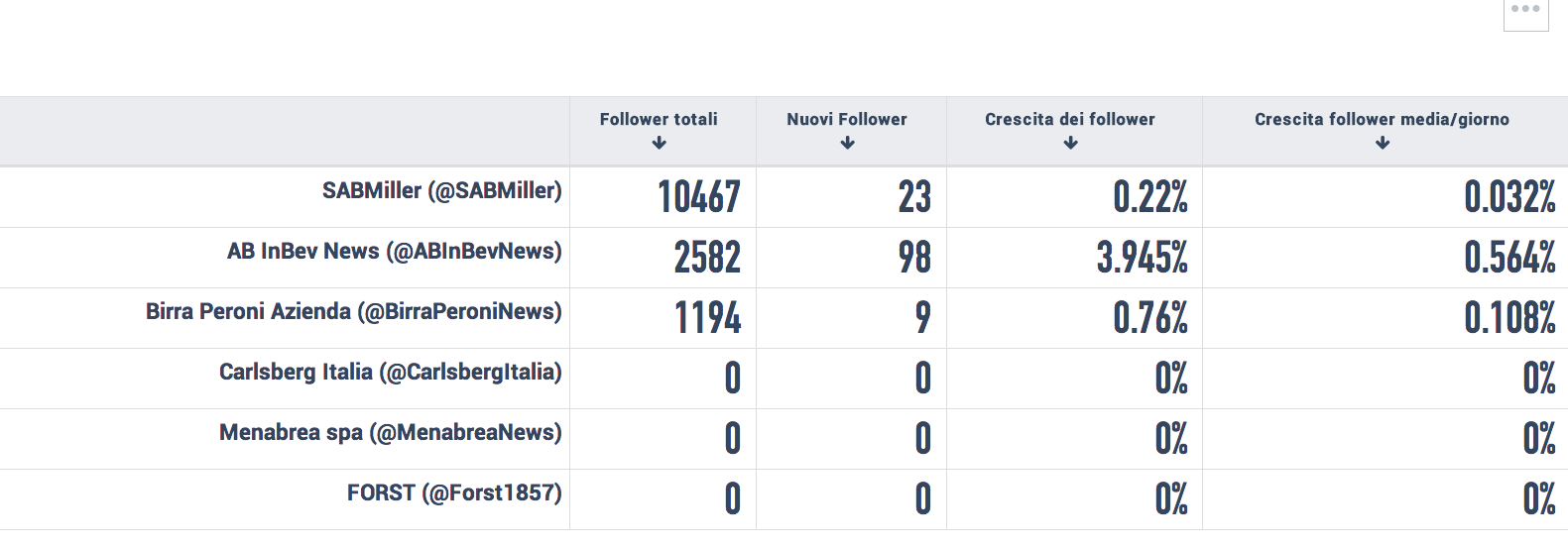Open the three-dot options menu
Viewport: 1568px width, 546px height.
click(1525, 10)
